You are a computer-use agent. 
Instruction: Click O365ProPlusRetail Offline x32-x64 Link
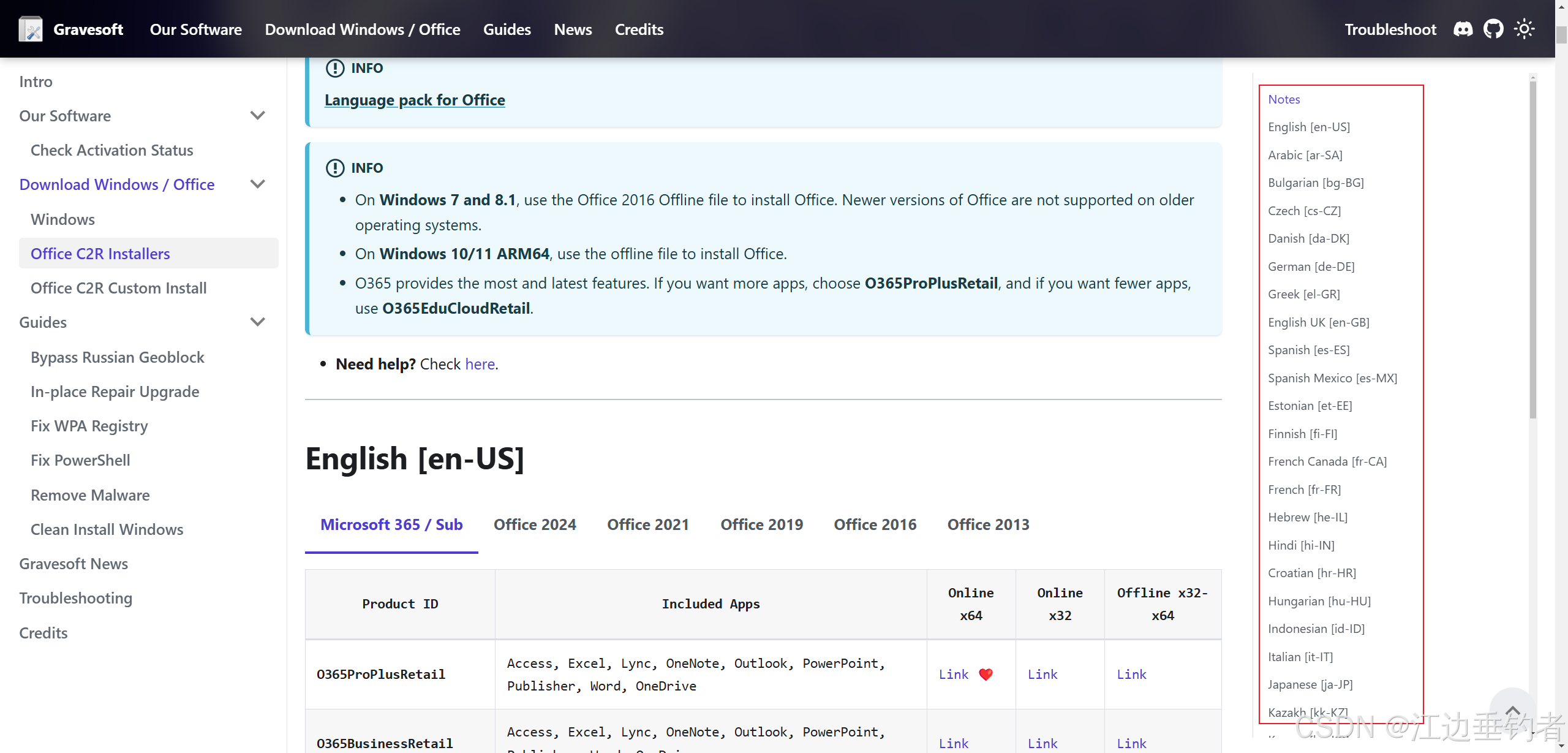coord(1131,674)
